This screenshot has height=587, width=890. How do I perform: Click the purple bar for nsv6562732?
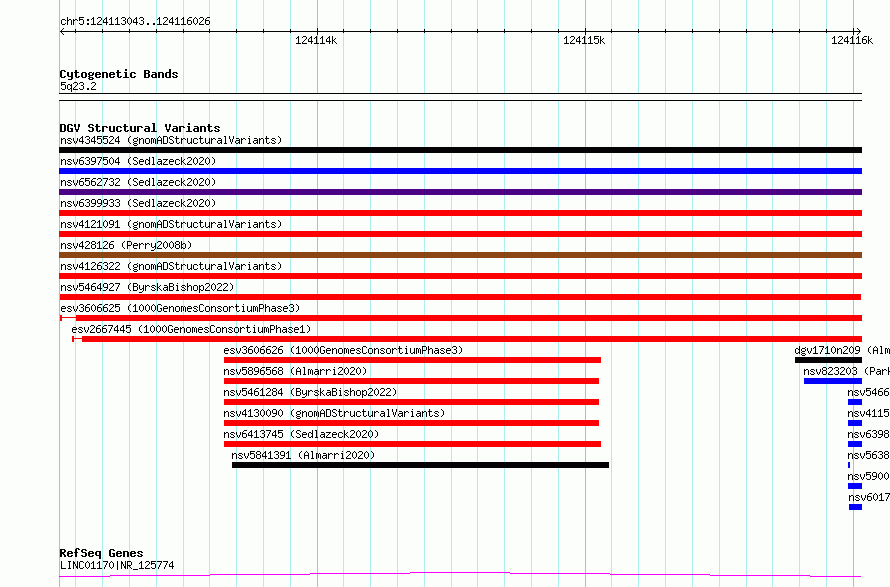click(460, 192)
